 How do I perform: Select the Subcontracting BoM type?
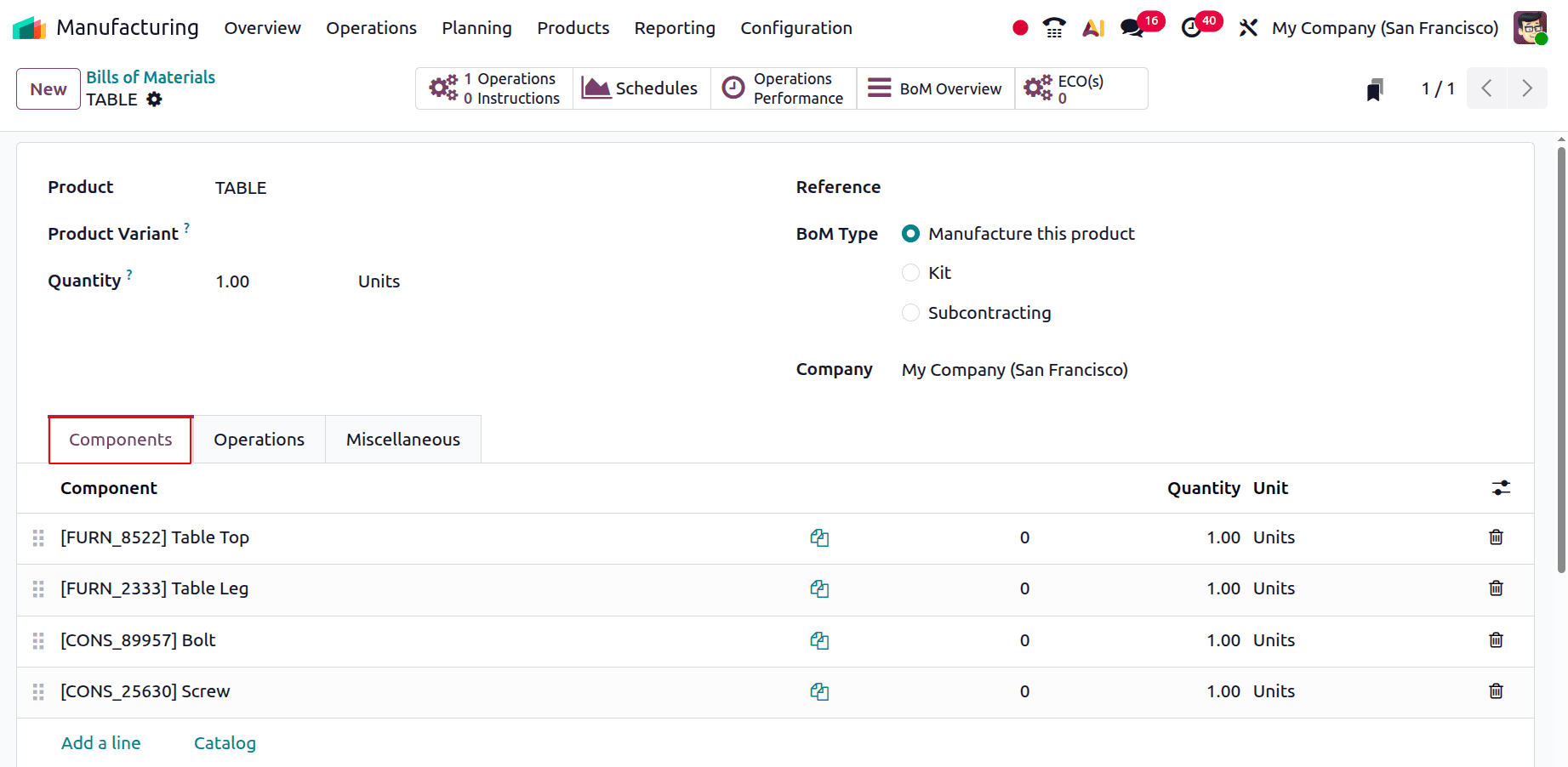(910, 313)
